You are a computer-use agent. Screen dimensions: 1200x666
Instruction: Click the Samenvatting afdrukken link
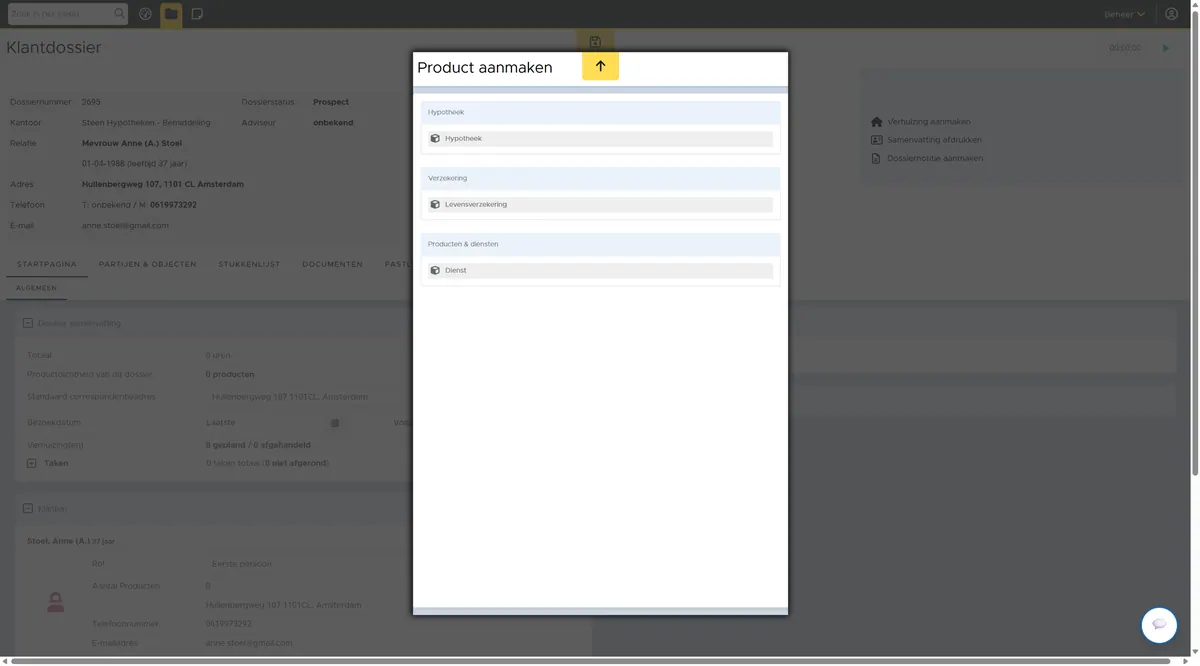[935, 140]
